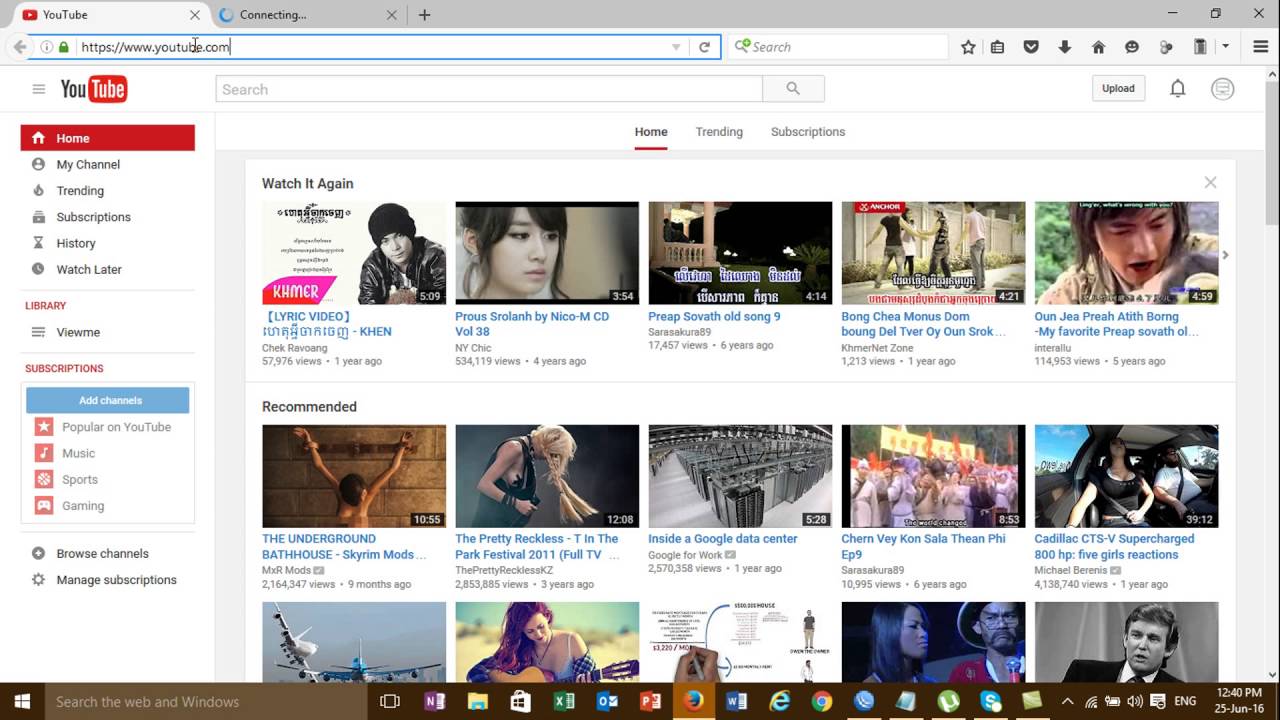
Task: Click the YouTube search magnifier button
Action: coord(793,89)
